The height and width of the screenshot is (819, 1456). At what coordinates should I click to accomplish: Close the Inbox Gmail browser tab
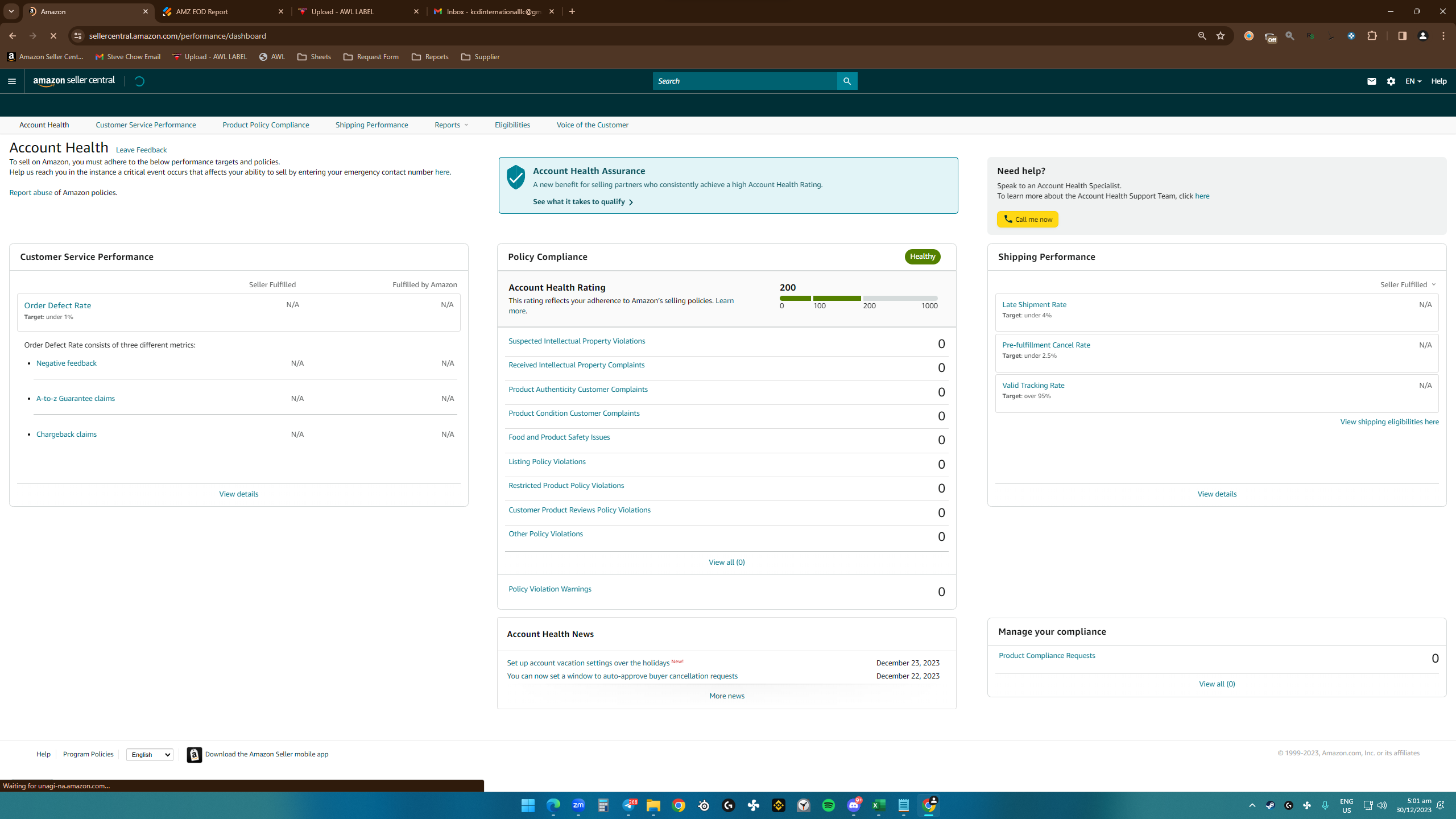552,11
